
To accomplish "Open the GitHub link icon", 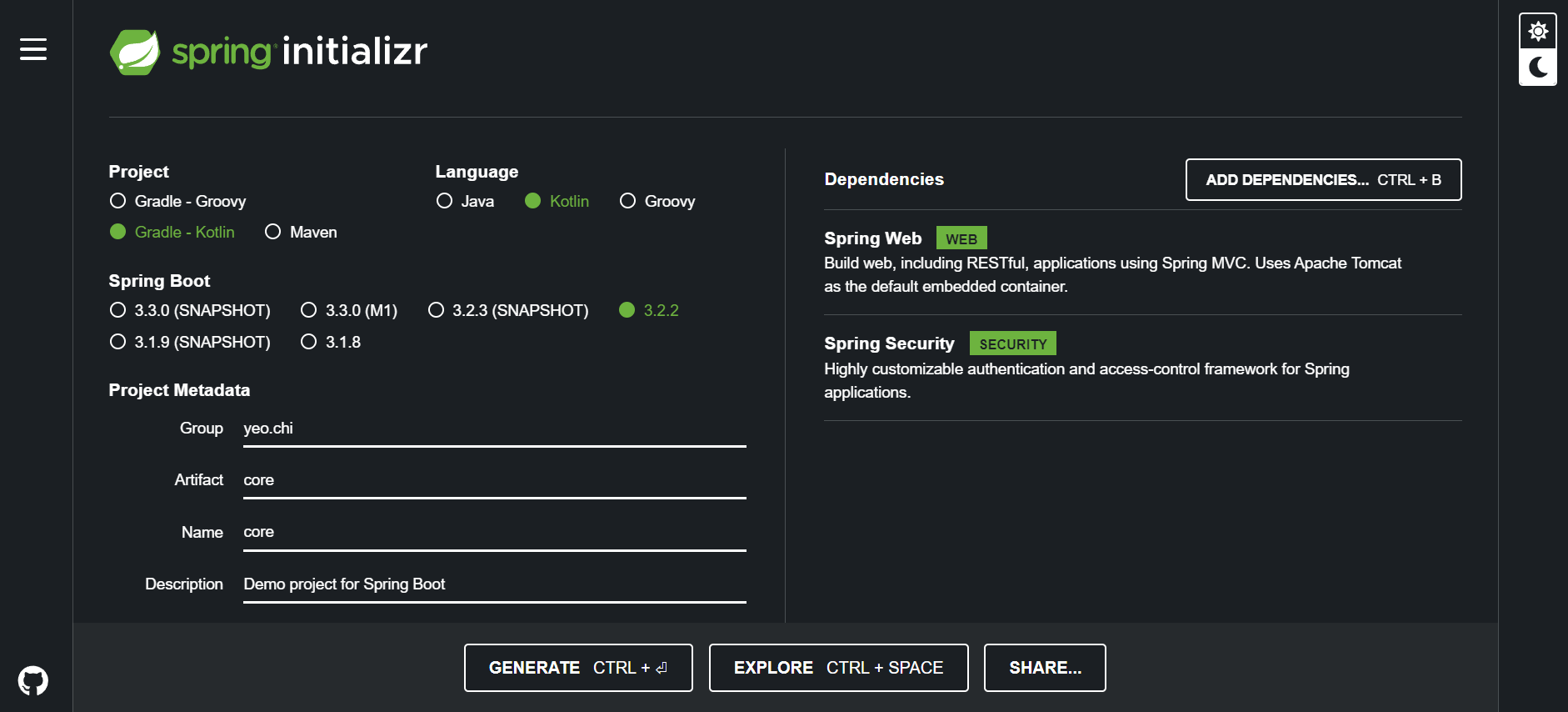I will click(x=33, y=681).
